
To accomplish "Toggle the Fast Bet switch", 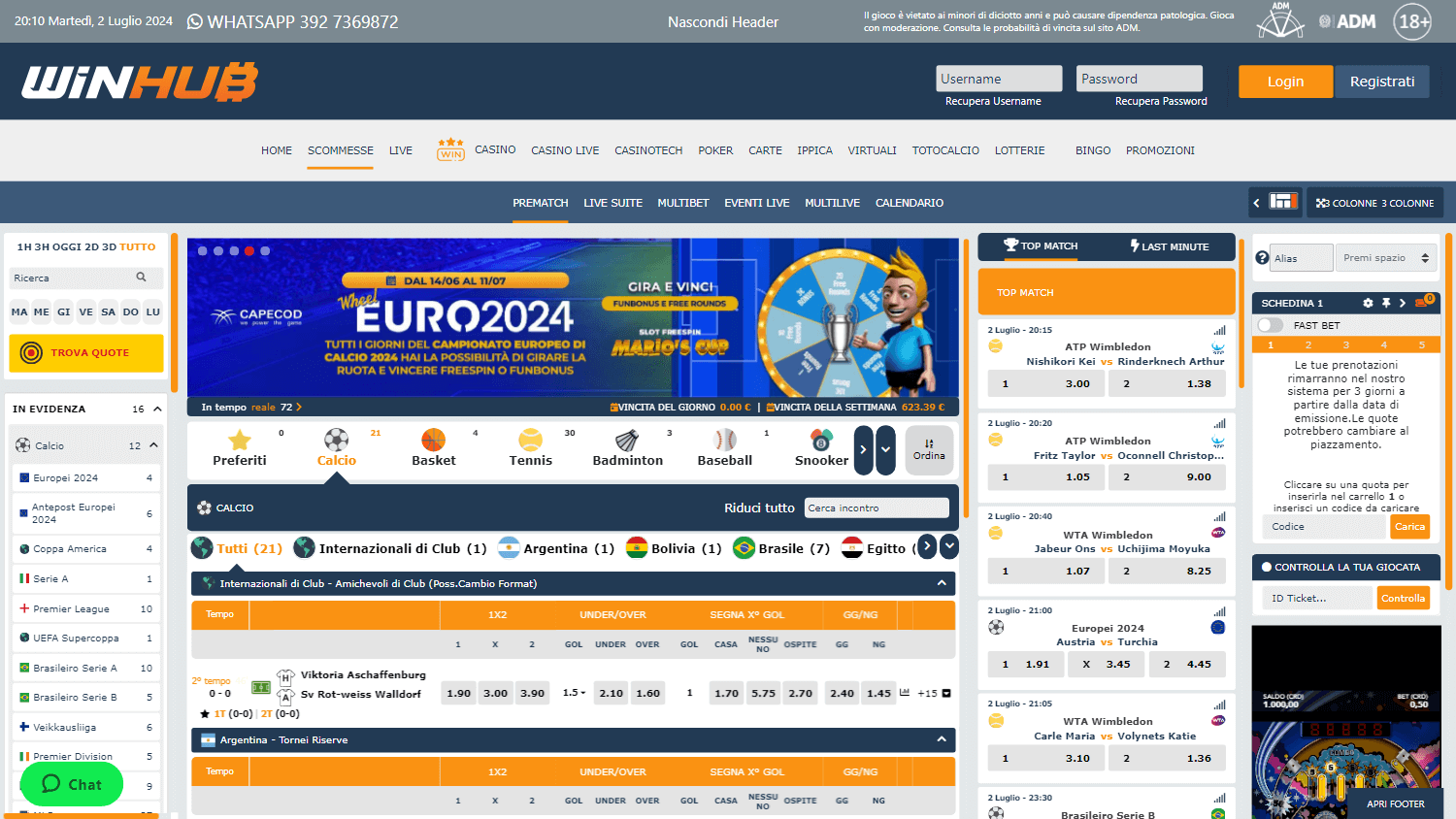I will (x=1270, y=325).
